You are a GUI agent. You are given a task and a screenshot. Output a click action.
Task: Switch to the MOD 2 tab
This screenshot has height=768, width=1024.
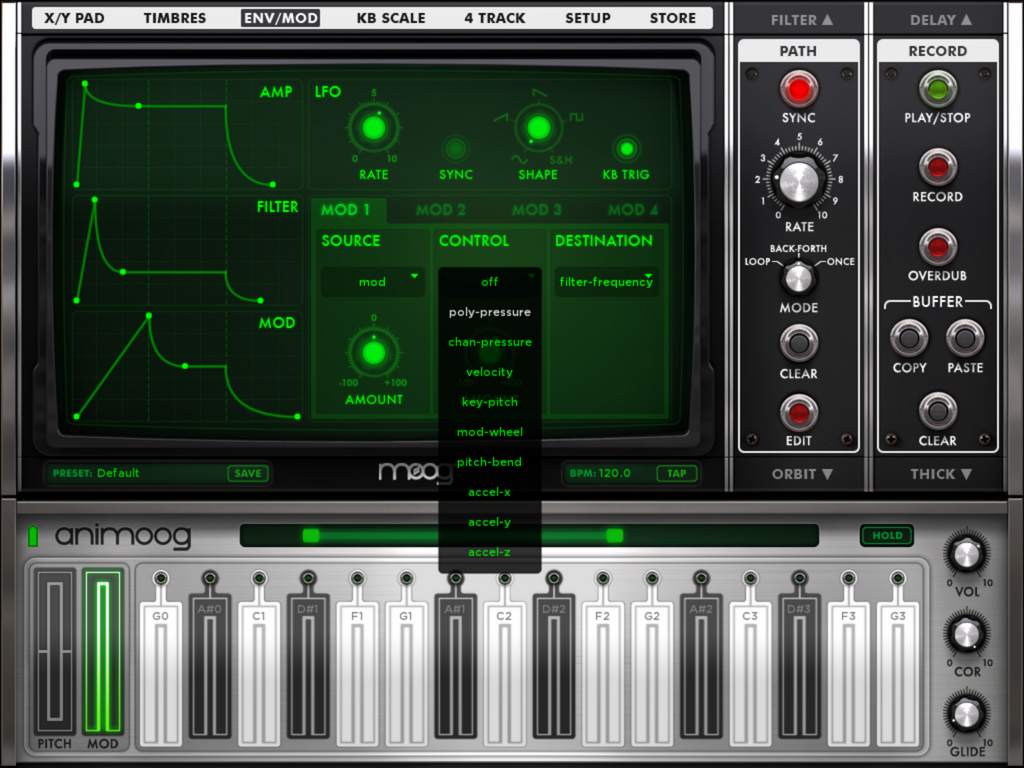pos(441,210)
